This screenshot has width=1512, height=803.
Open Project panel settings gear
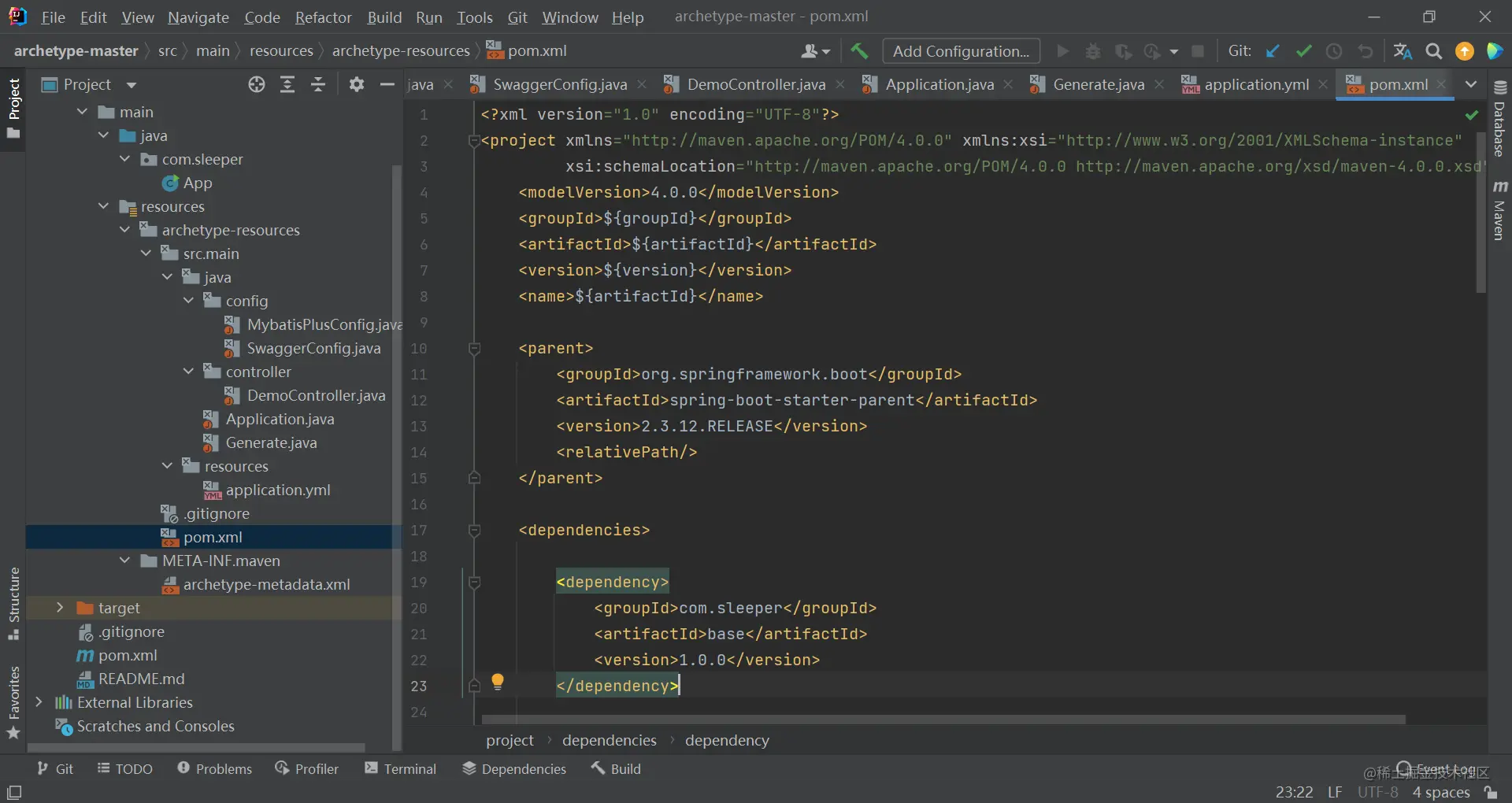[357, 84]
